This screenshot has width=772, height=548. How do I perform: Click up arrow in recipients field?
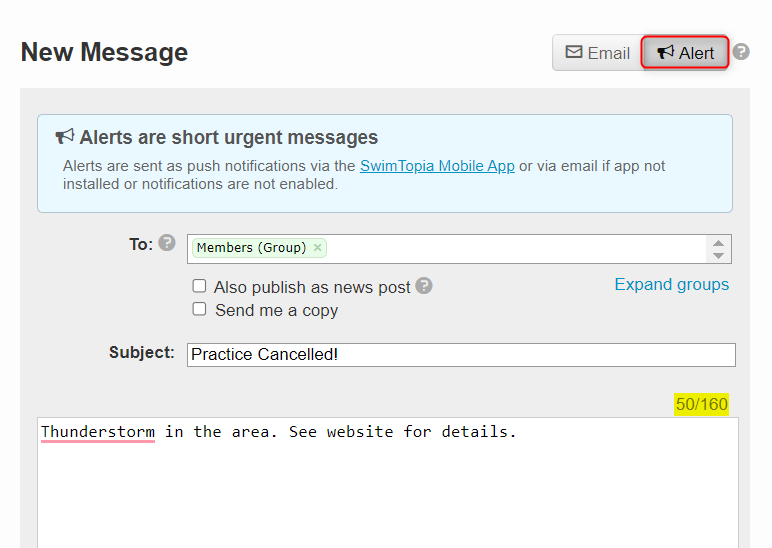point(718,243)
